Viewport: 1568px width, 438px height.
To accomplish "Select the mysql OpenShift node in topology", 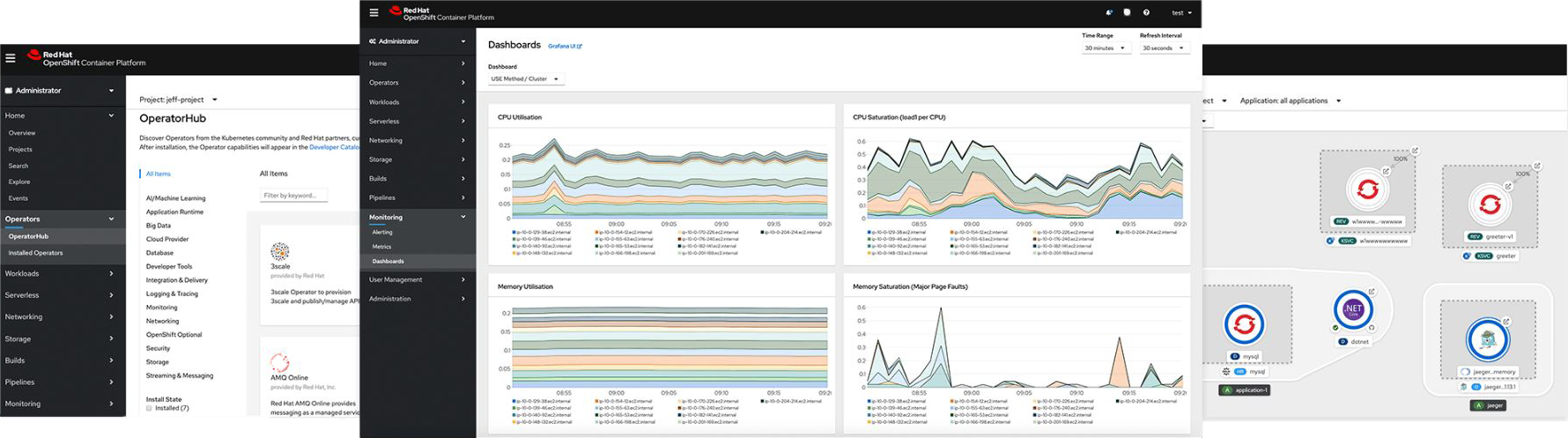I will 1244,324.
